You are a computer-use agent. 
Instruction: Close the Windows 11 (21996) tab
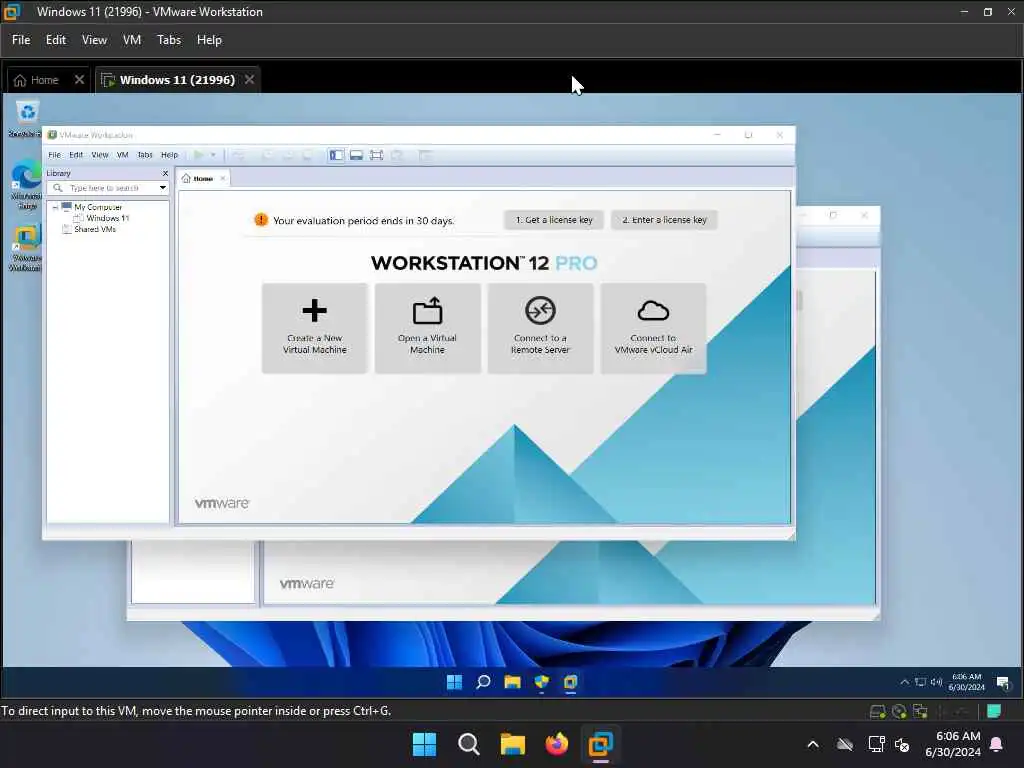(x=249, y=80)
